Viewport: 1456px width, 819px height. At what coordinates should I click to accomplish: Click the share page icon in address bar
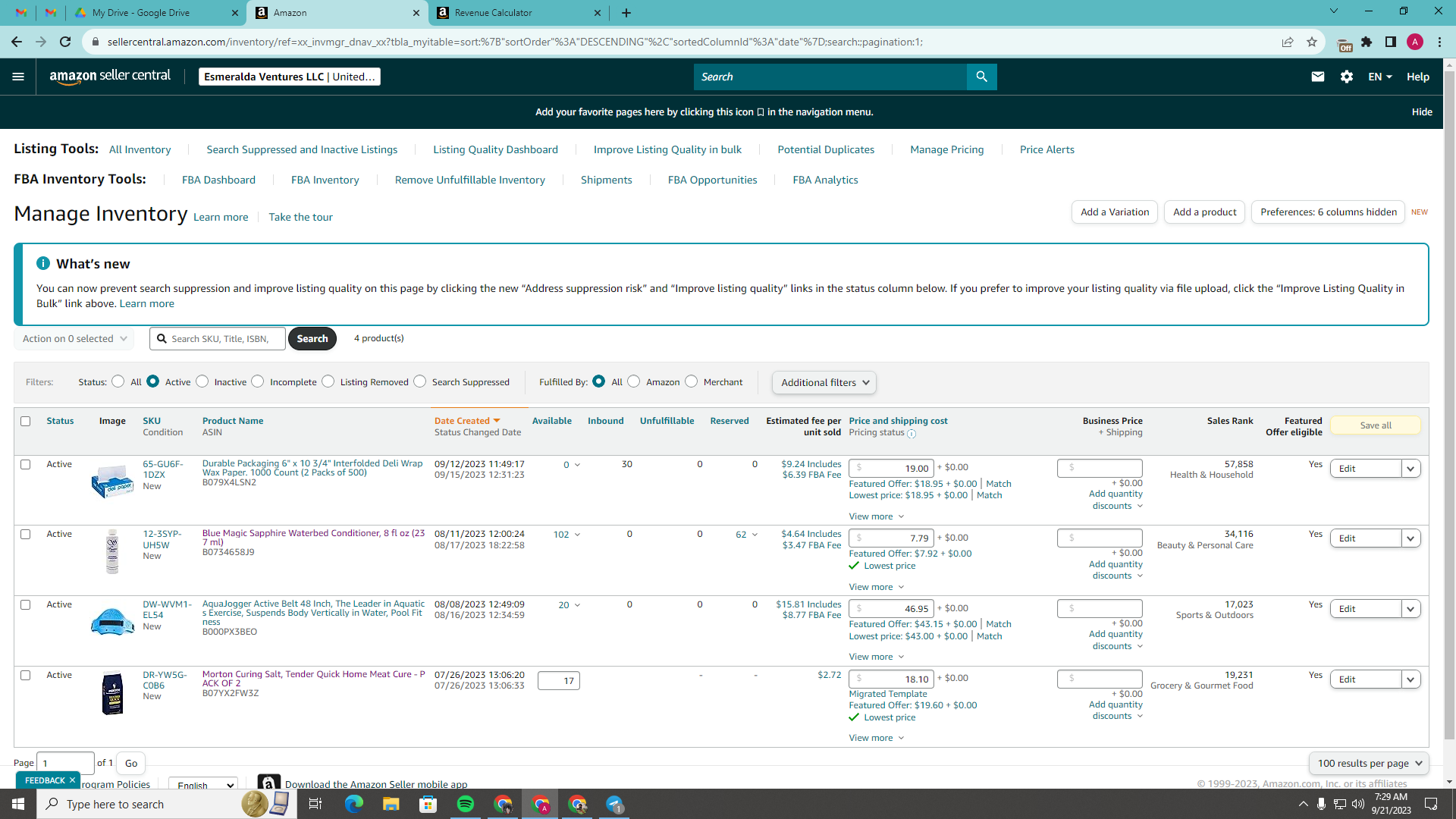coord(1287,42)
